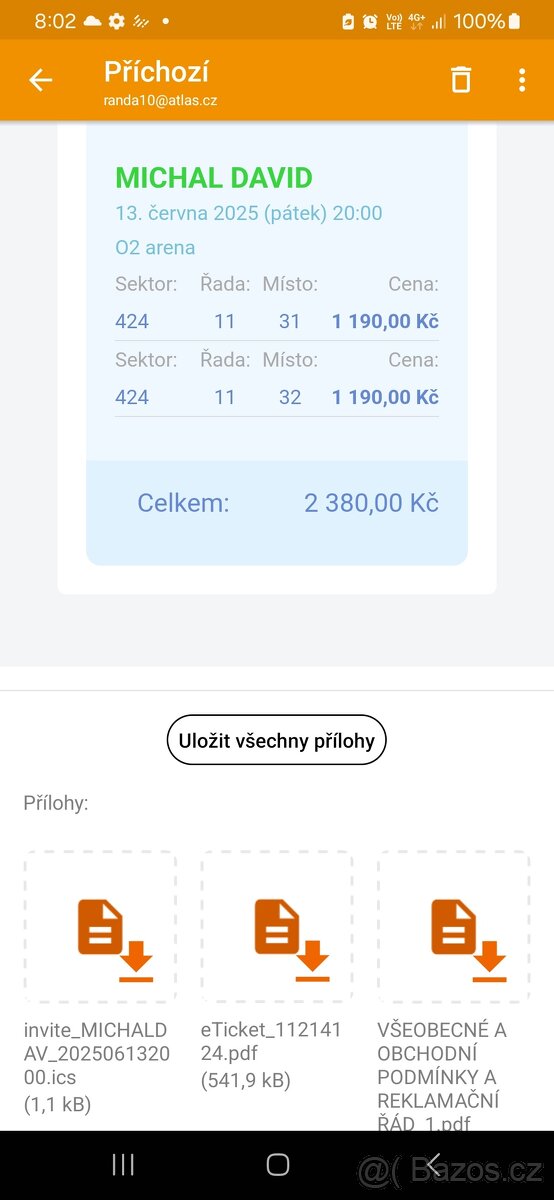The height and width of the screenshot is (1200, 554).
Task: Select ticket row with seat 31
Action: point(277,321)
